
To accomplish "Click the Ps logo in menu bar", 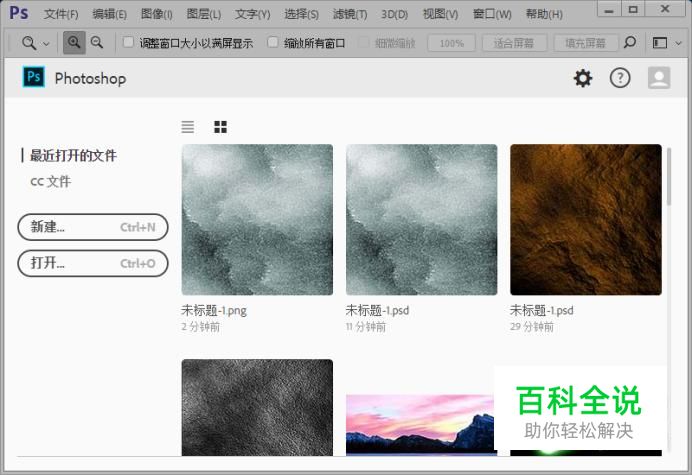I will (x=19, y=13).
